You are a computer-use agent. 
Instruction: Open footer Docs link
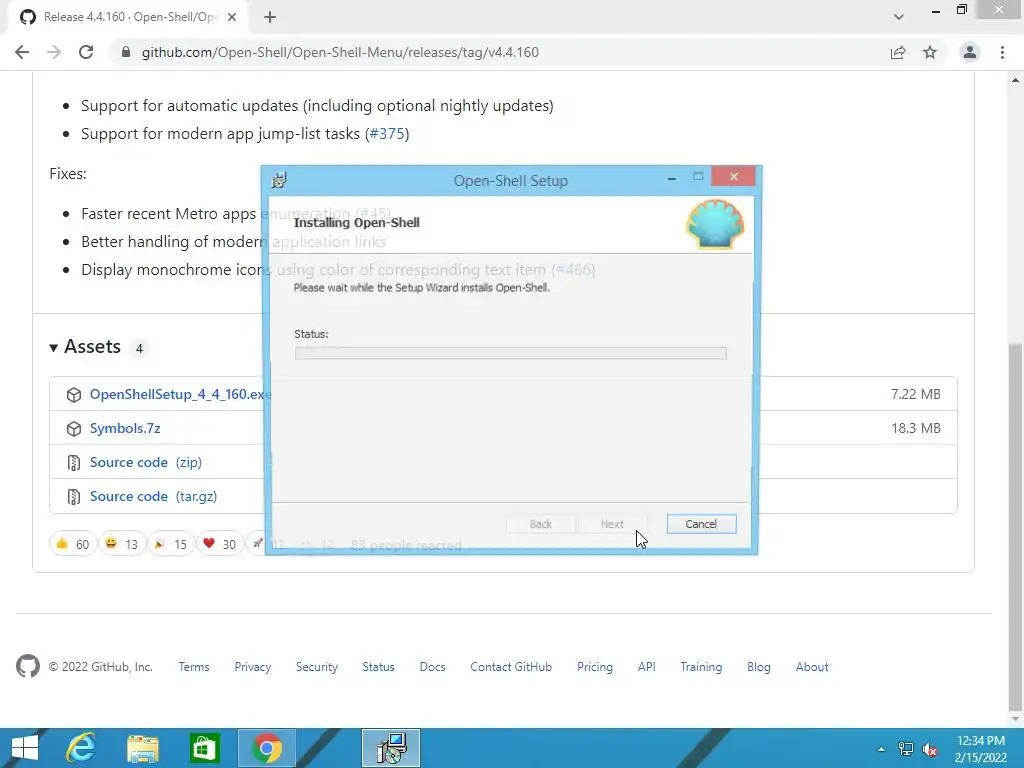point(432,667)
